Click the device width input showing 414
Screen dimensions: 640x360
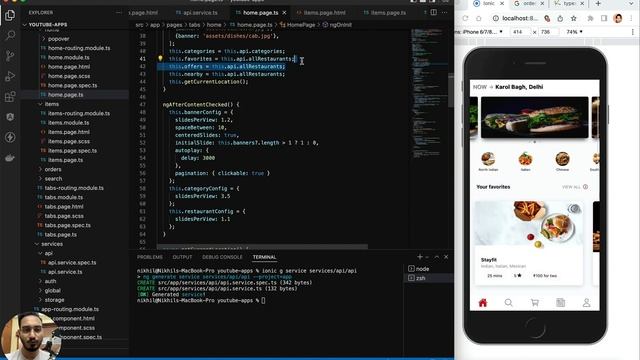(520, 32)
